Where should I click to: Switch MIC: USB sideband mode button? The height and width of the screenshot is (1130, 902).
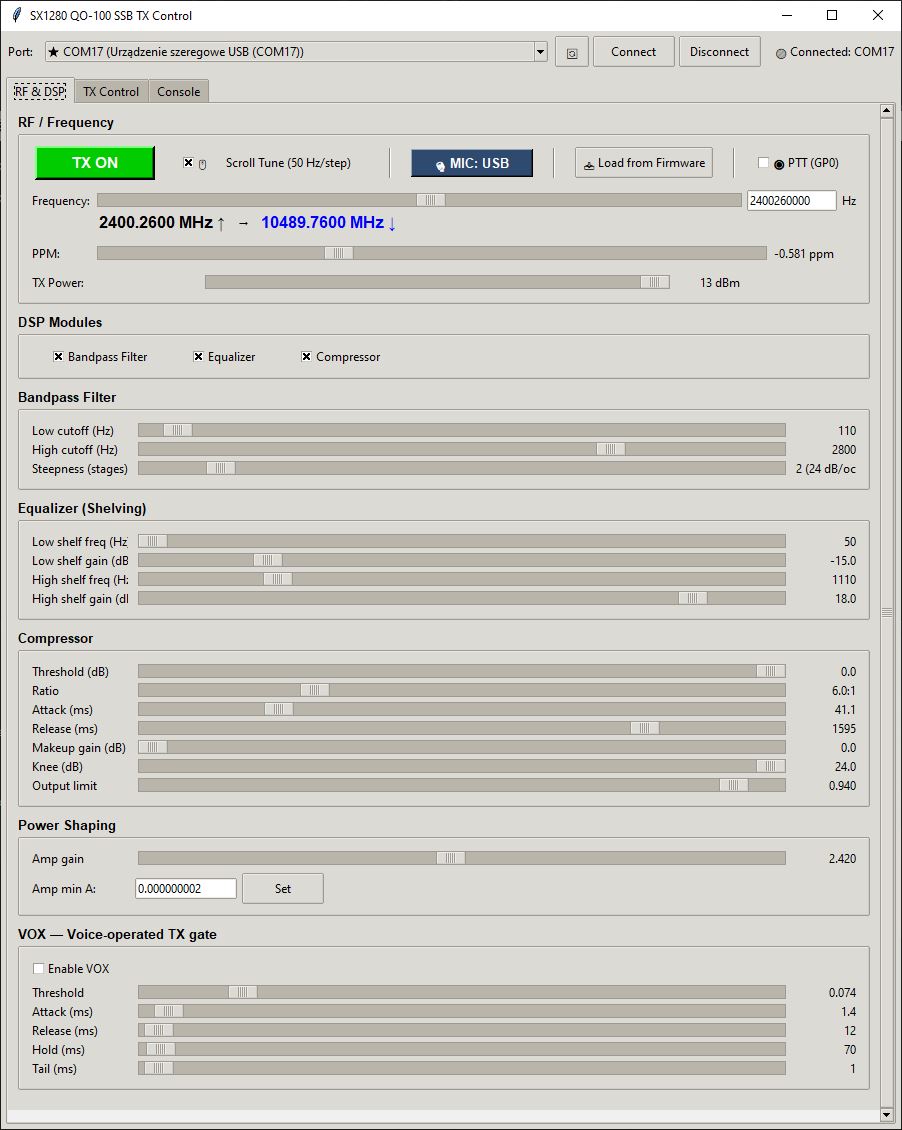(472, 163)
